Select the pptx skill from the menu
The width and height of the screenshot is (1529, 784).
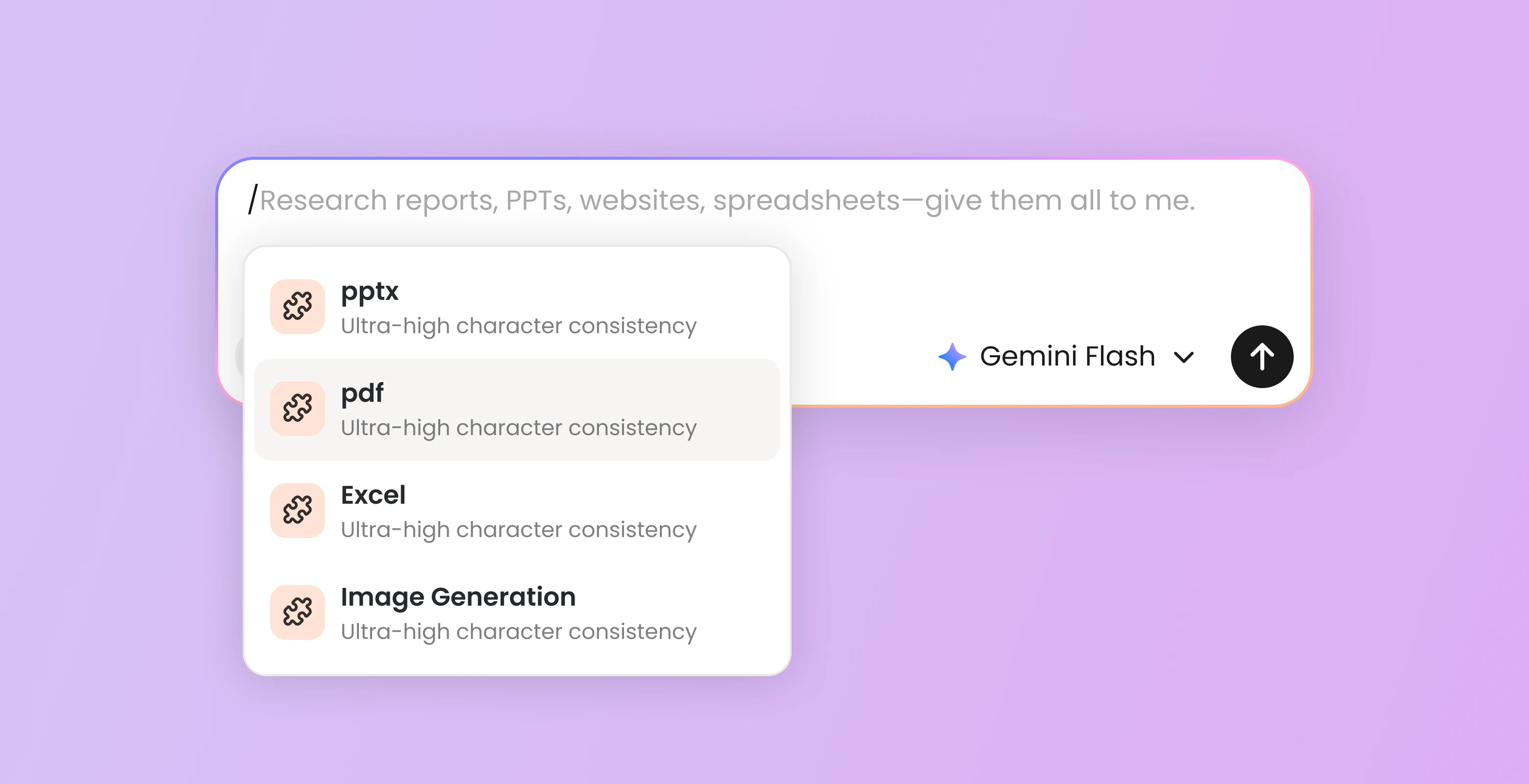coord(516,307)
